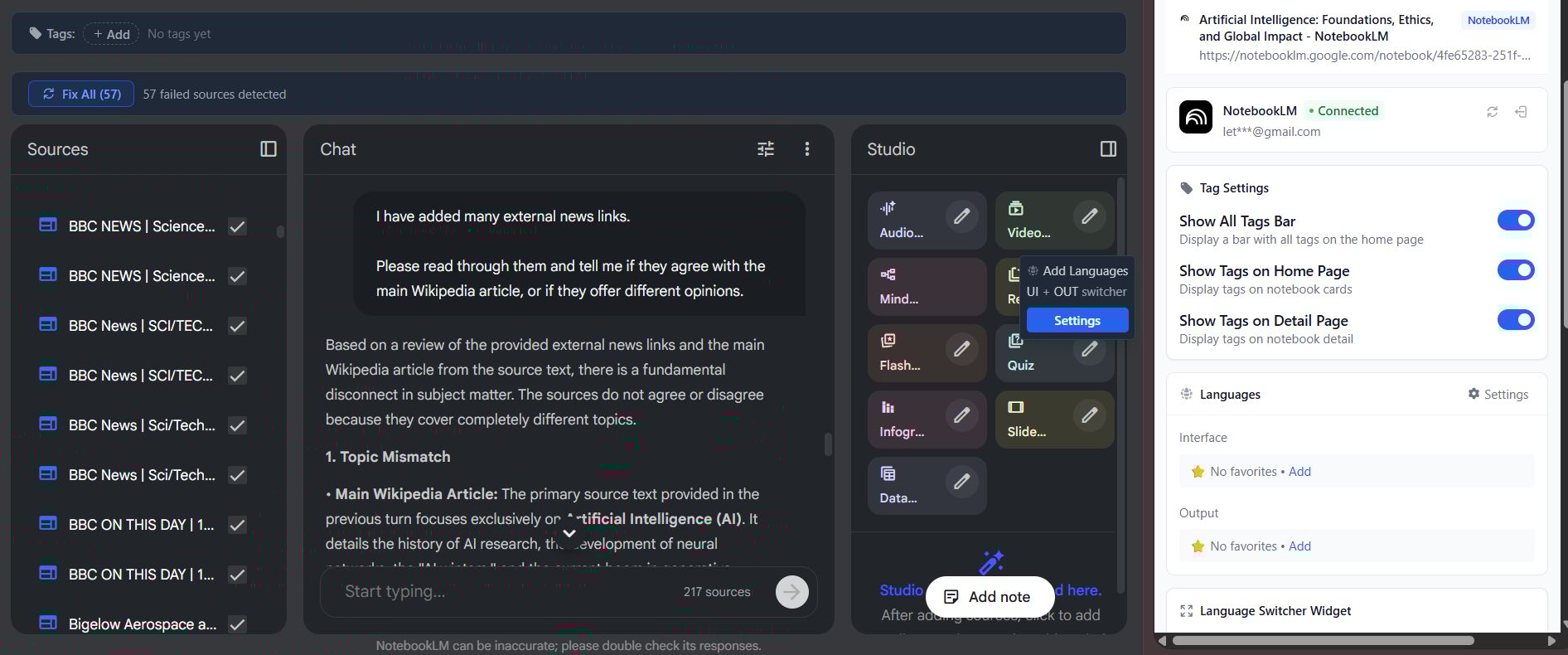Edit Audio overview pencil icon

tap(961, 216)
